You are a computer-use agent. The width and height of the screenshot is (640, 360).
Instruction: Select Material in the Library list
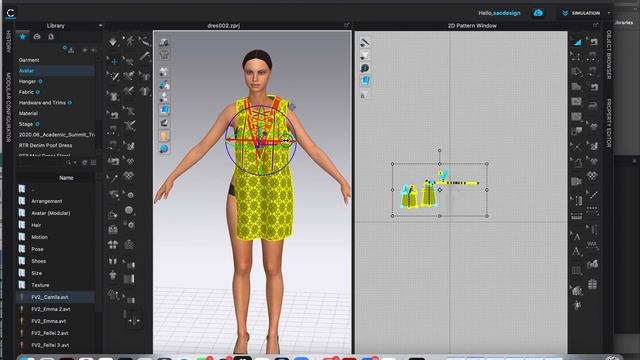[28, 113]
